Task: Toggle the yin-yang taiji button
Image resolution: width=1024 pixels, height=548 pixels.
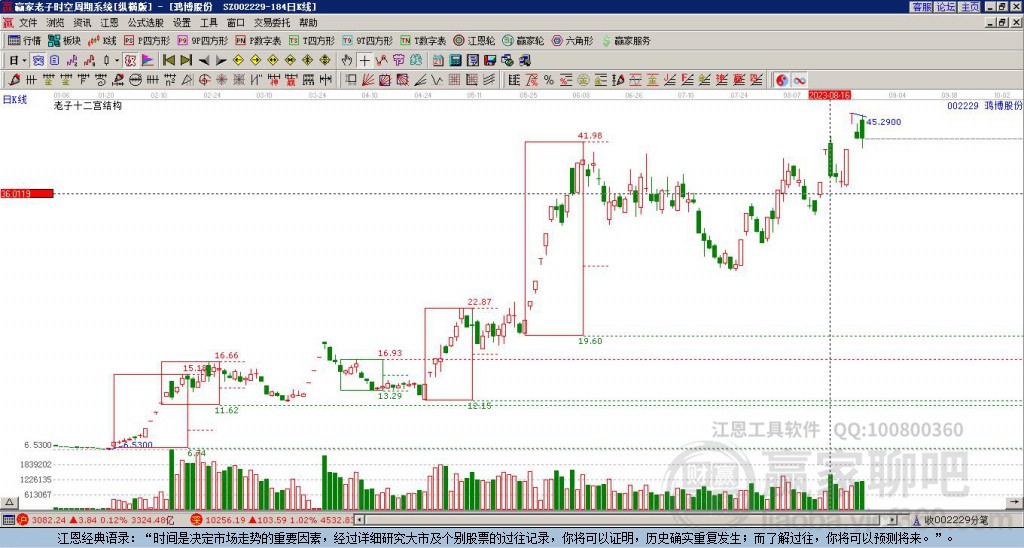Action: point(782,80)
